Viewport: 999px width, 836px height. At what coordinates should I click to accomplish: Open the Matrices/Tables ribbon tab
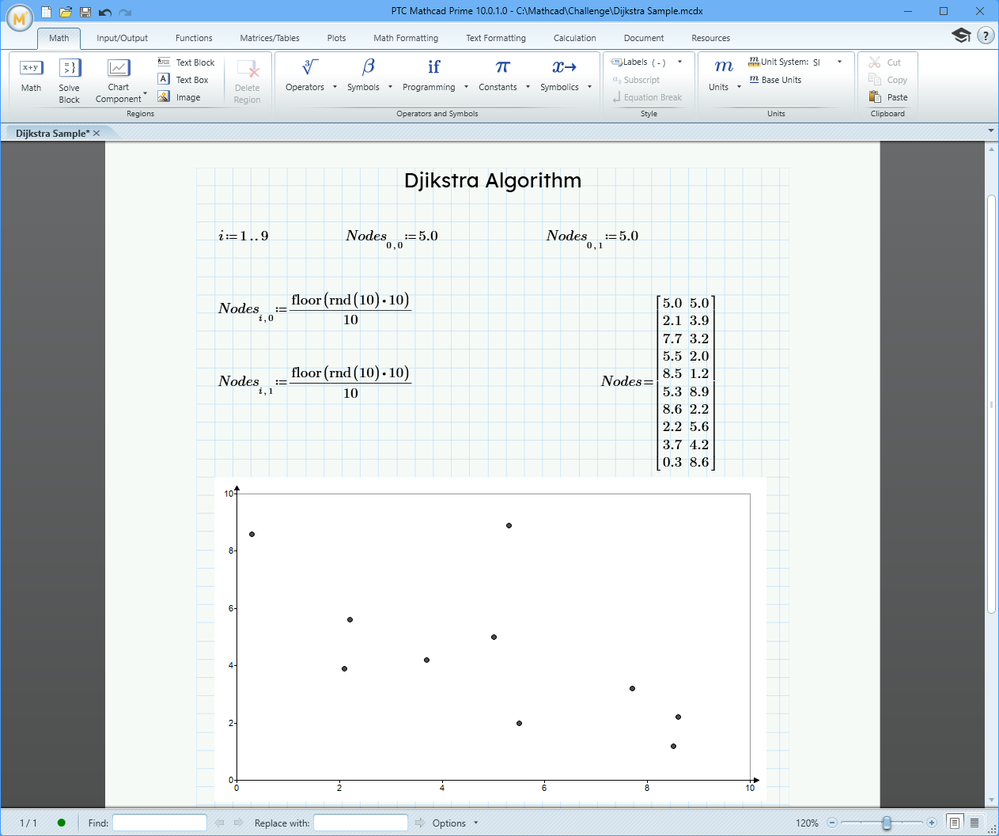[270, 38]
